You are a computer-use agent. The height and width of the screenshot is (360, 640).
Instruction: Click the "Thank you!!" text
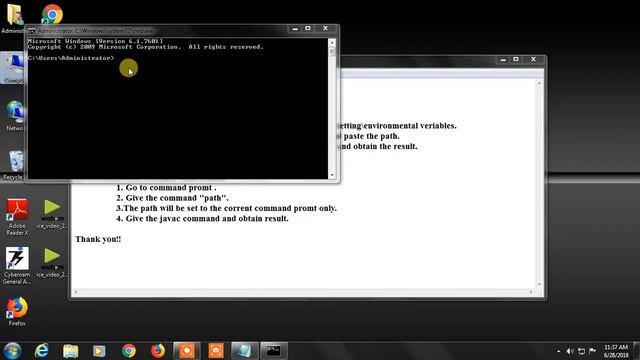98,239
